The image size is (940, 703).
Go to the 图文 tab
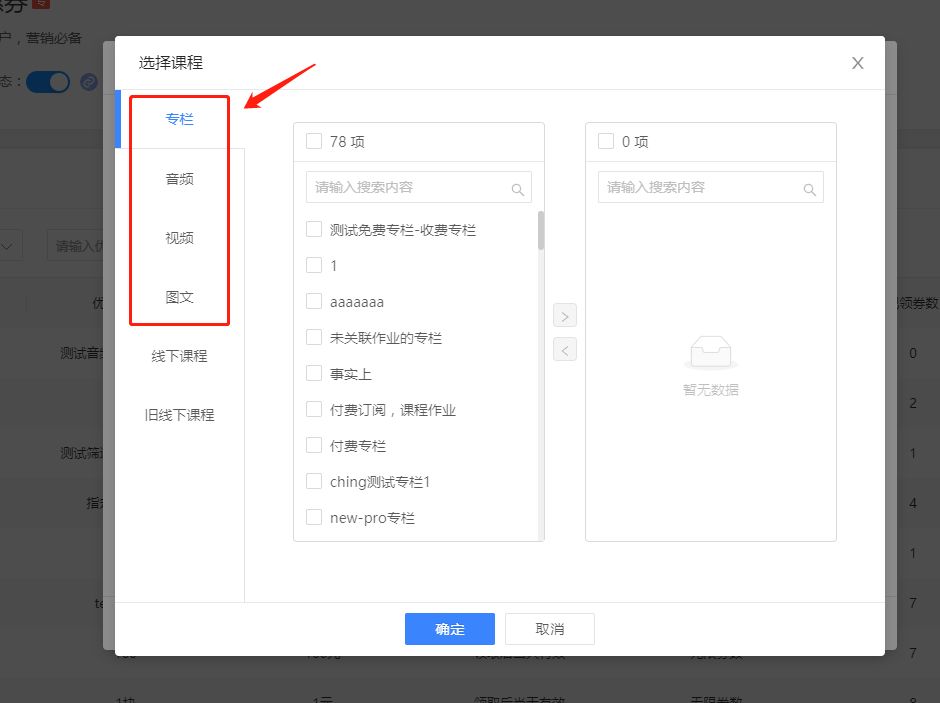(179, 297)
